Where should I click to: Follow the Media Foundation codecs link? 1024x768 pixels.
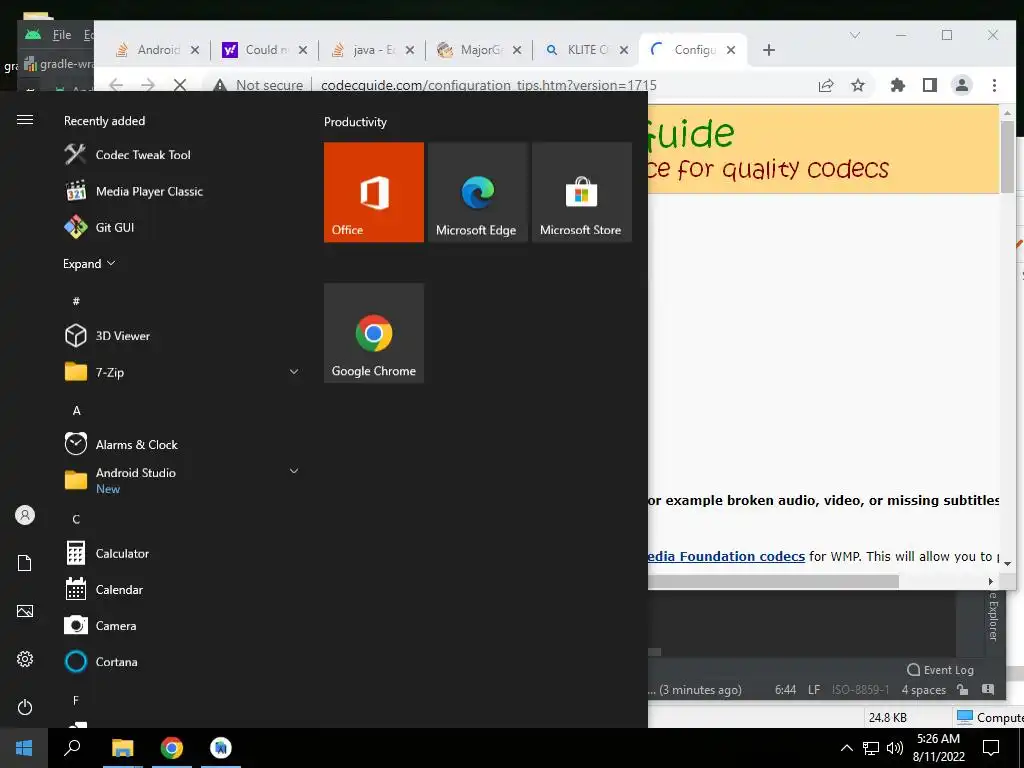click(x=726, y=556)
